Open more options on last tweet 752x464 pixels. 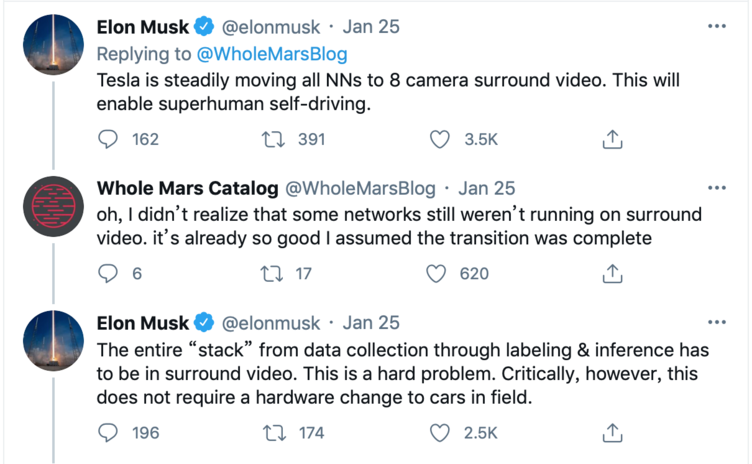(x=717, y=323)
